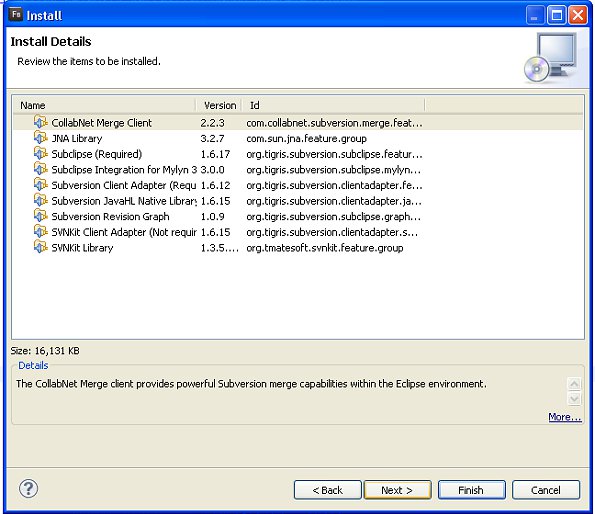Sort the list by Id column header

333,105
